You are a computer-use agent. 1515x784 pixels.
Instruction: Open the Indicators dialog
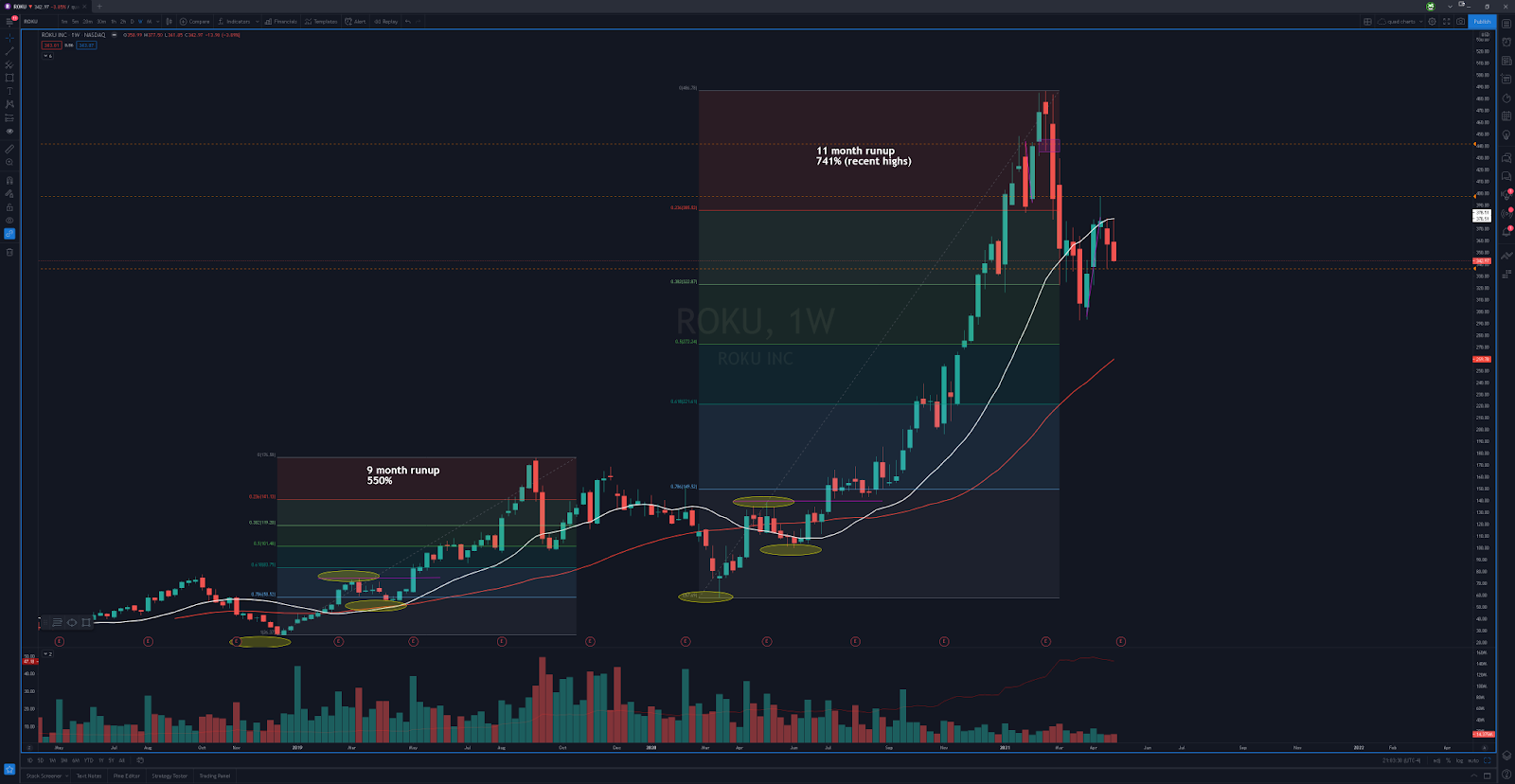(x=234, y=22)
